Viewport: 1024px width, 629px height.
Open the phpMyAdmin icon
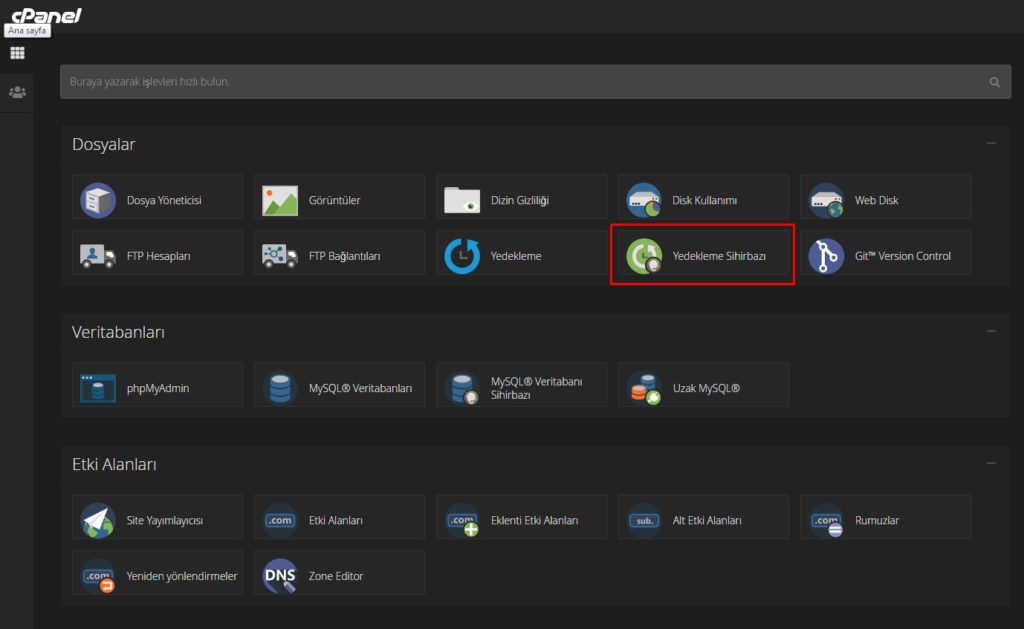98,388
